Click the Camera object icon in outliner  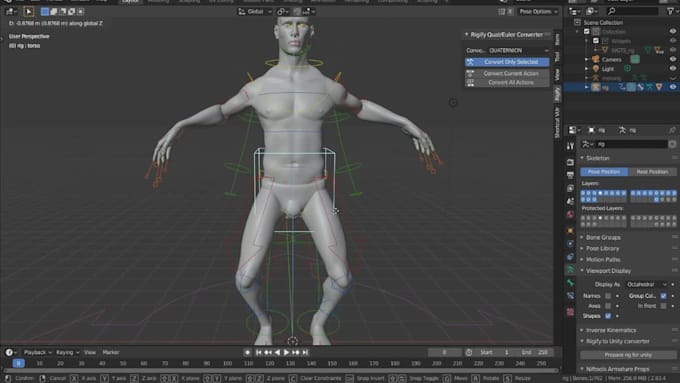click(x=596, y=59)
